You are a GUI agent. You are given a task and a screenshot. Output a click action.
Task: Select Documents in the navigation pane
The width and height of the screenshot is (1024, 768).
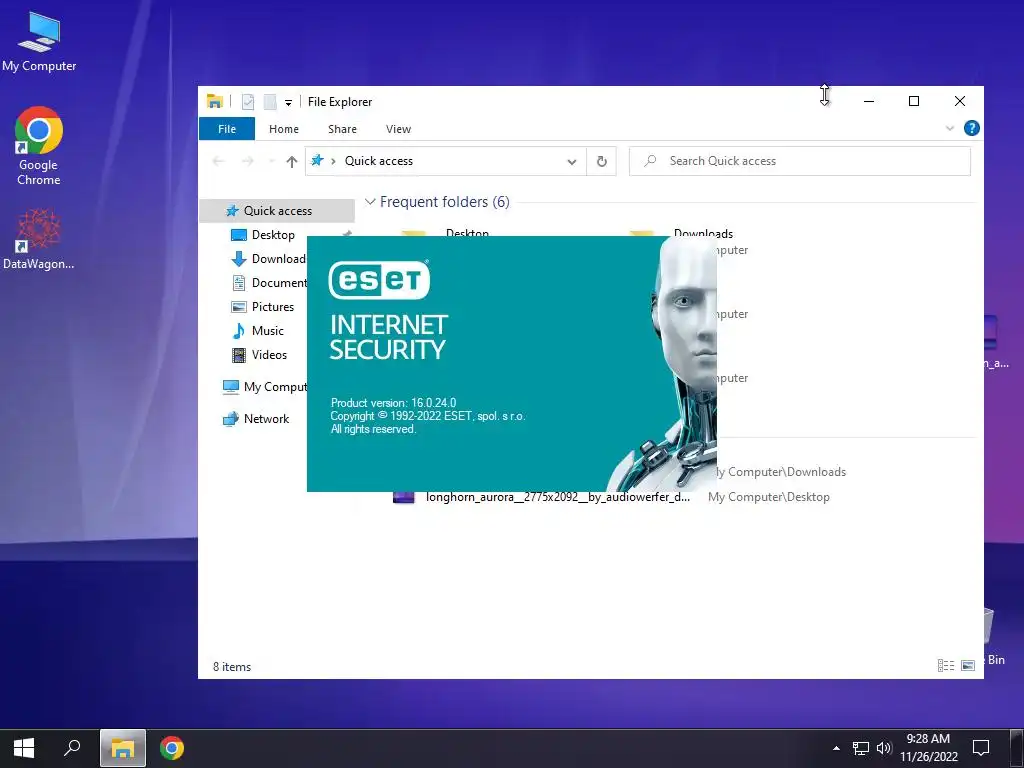tap(268, 283)
